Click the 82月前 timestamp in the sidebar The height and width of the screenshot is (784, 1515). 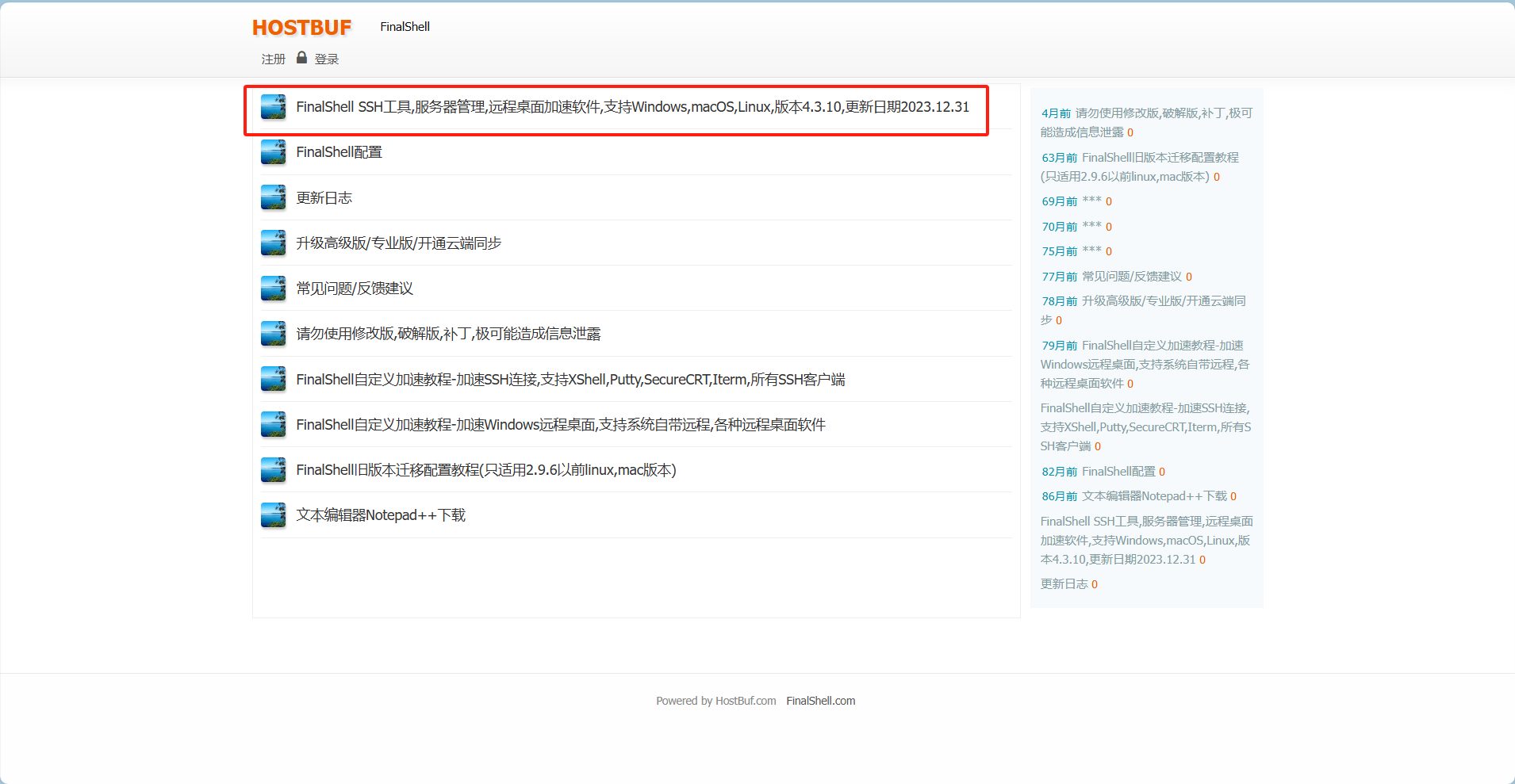tap(1060, 472)
